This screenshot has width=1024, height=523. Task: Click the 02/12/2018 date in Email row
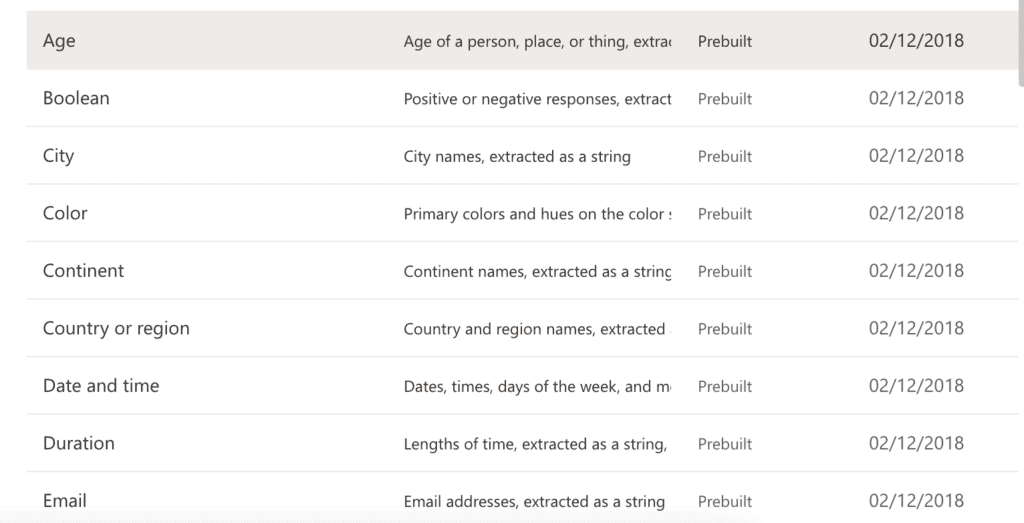916,500
